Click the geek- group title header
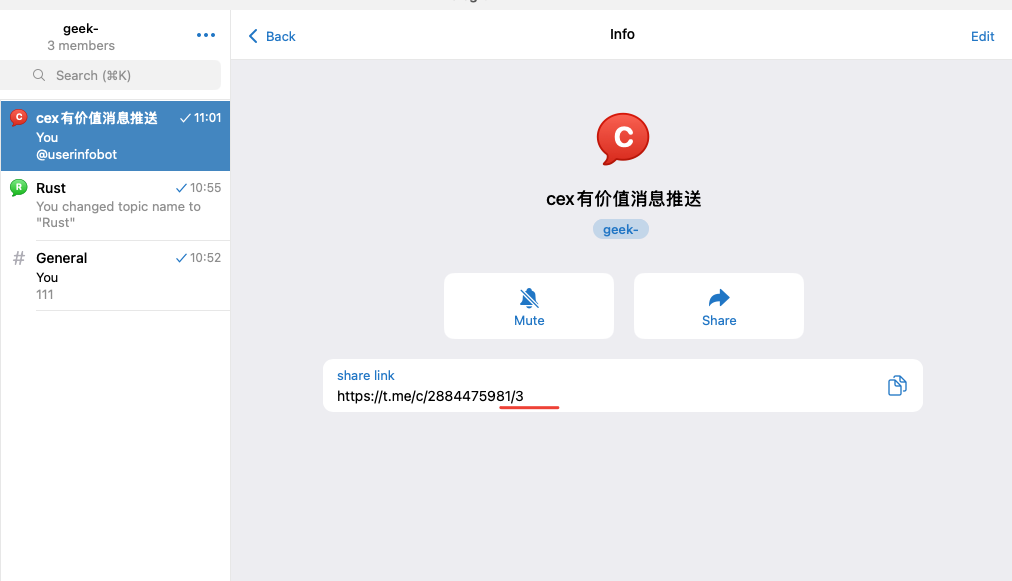This screenshot has height=581, width=1012. 81,29
